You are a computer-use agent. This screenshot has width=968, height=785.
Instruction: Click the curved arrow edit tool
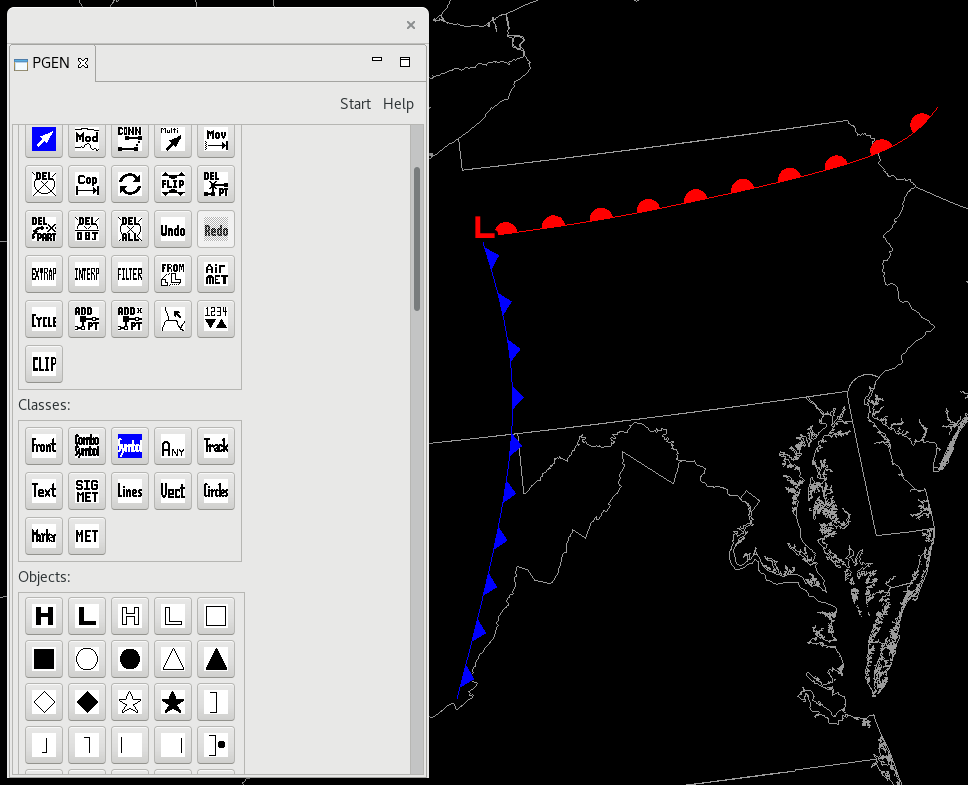coord(173,319)
